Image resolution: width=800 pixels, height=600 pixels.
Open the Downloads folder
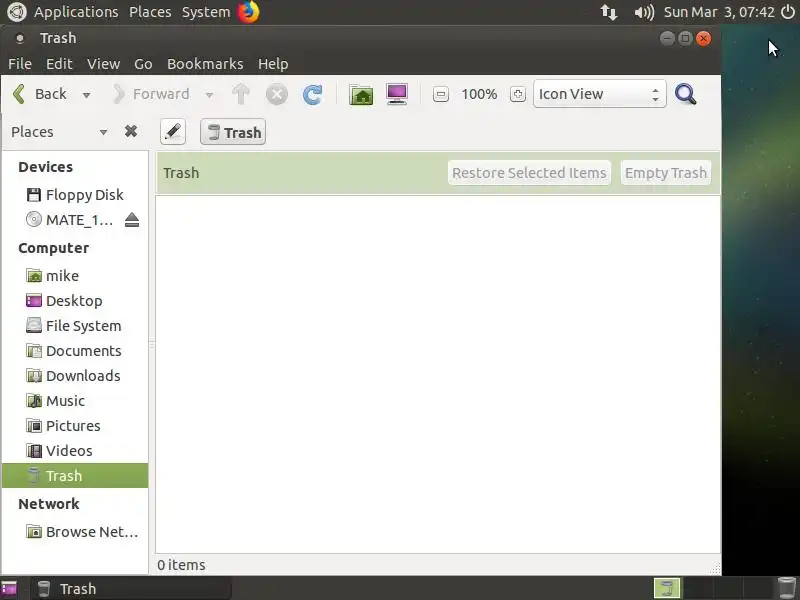tap(75, 376)
